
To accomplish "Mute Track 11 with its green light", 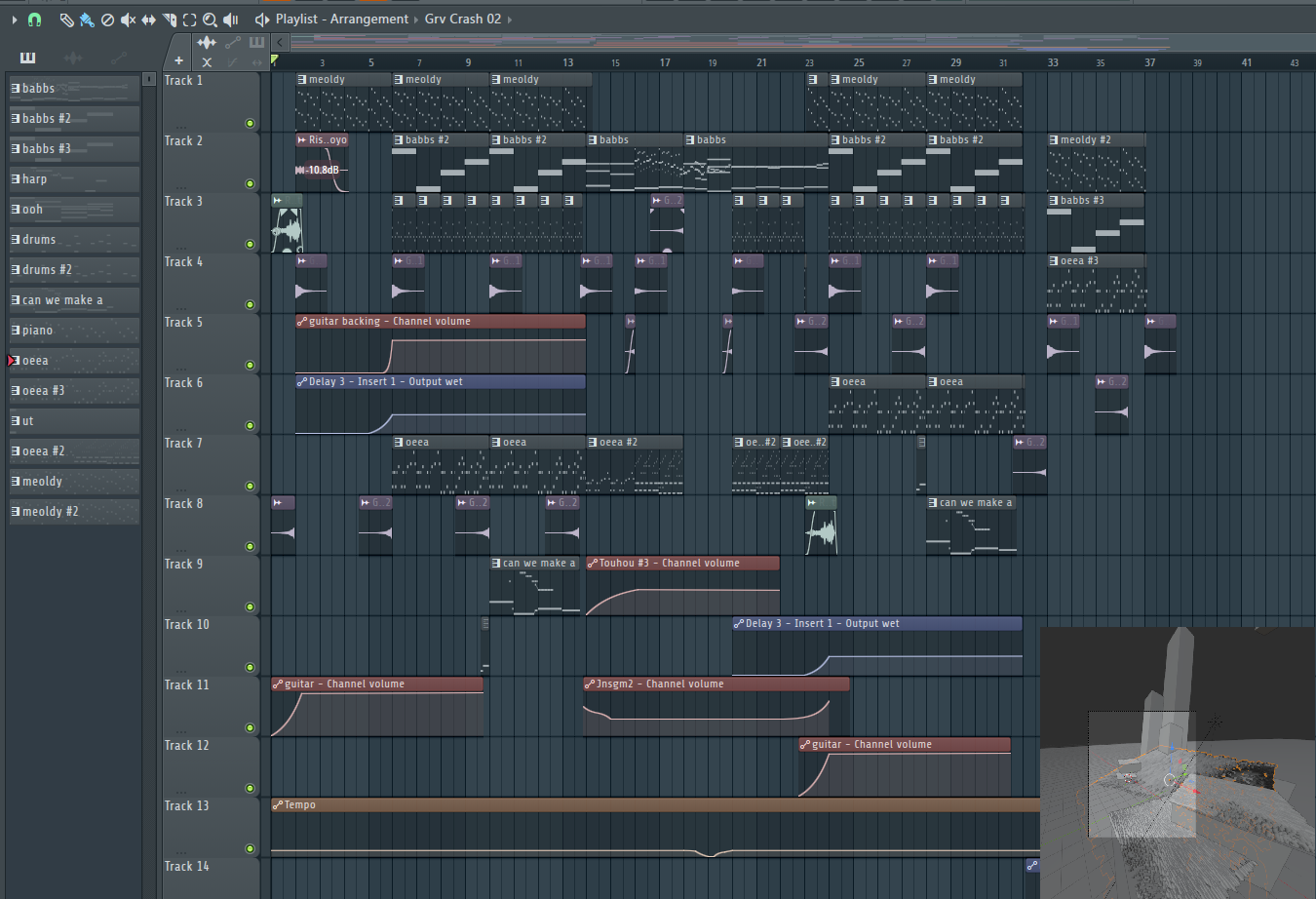I will (x=250, y=727).
